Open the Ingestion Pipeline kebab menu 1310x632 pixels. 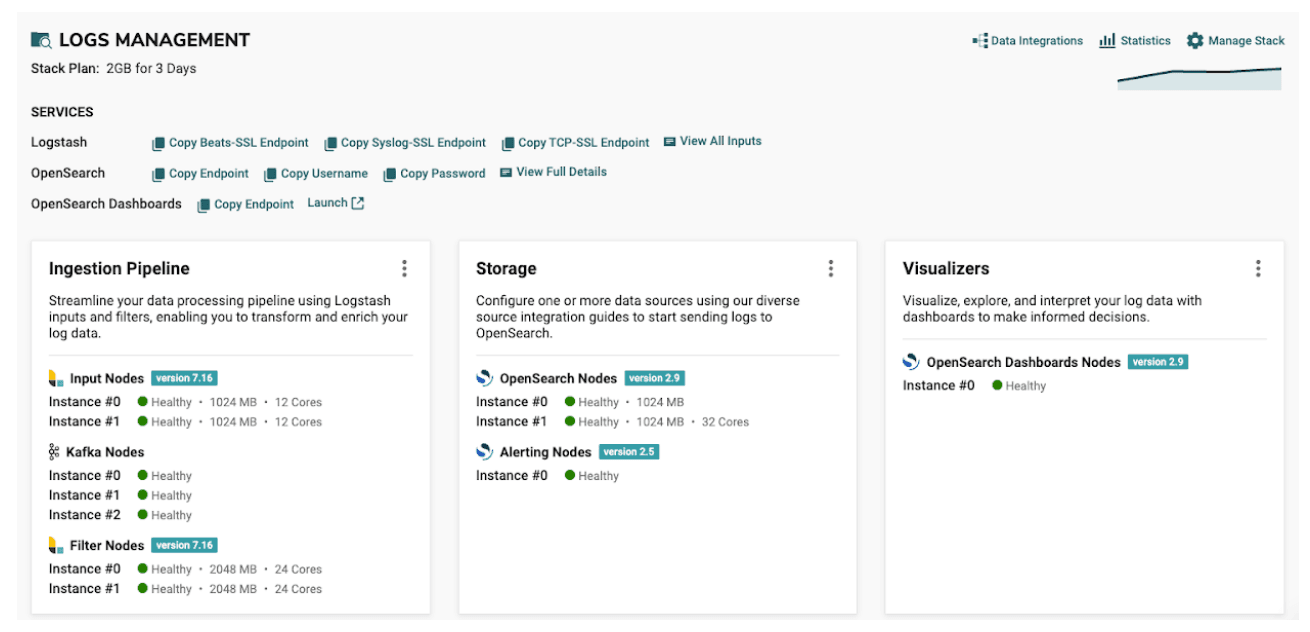(404, 268)
